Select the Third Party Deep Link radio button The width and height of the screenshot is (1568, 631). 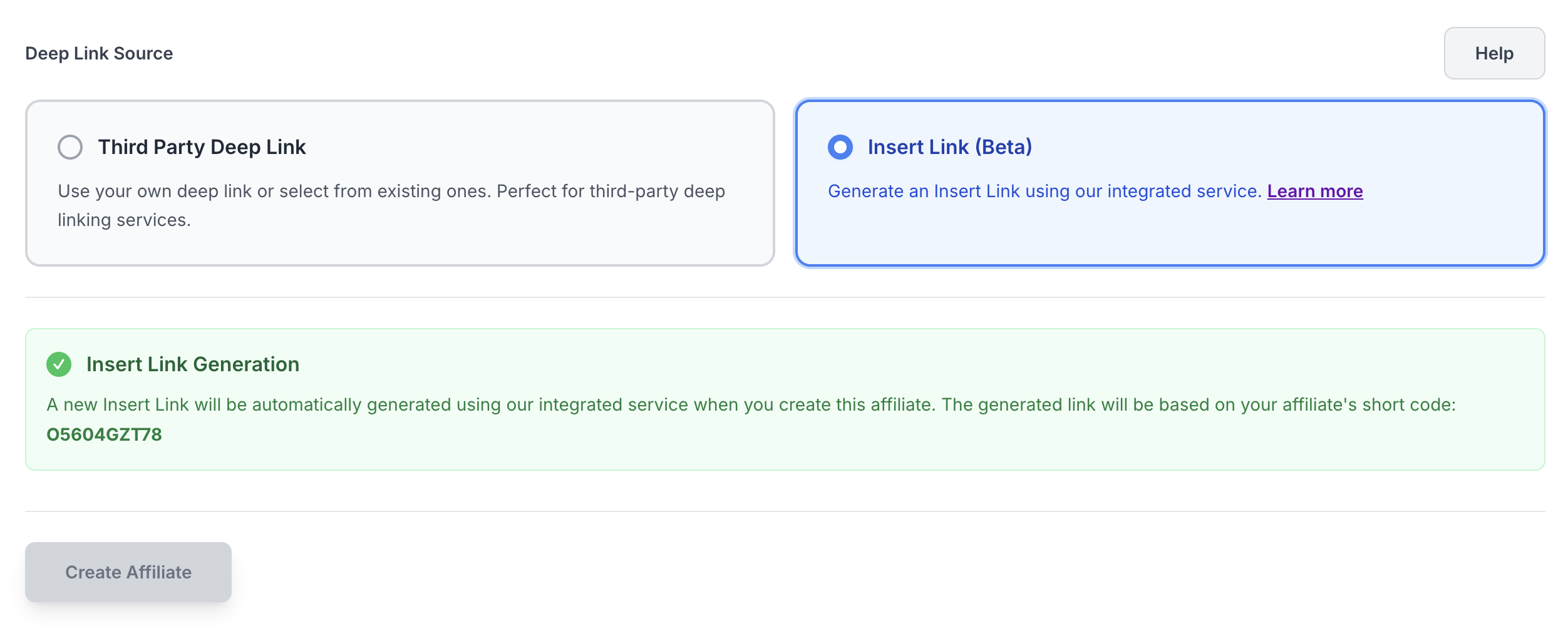(70, 147)
